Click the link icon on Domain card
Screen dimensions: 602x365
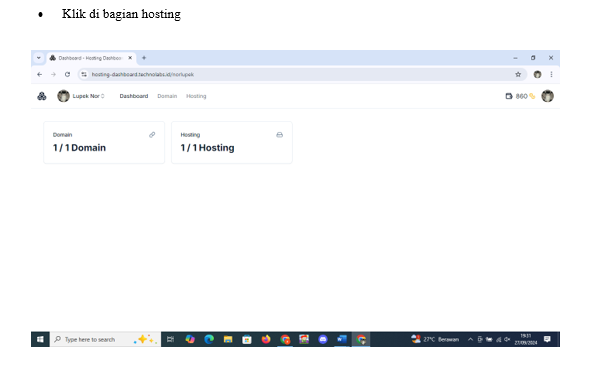point(152,135)
